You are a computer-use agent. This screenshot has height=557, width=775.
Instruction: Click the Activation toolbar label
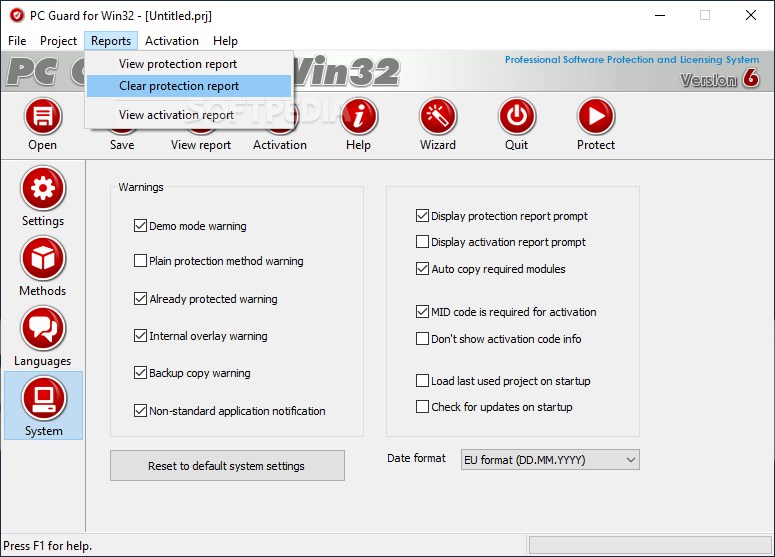click(280, 145)
